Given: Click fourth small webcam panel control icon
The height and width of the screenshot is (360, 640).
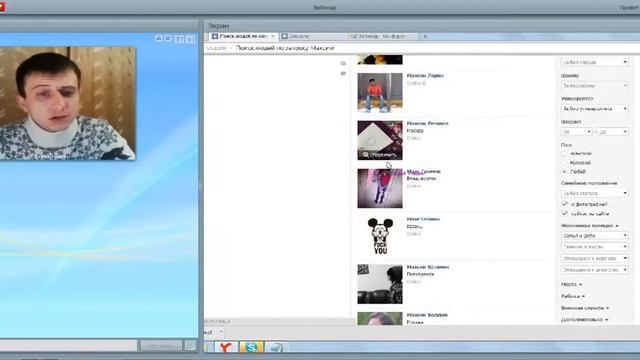Looking at the screenshot, I should (x=189, y=39).
